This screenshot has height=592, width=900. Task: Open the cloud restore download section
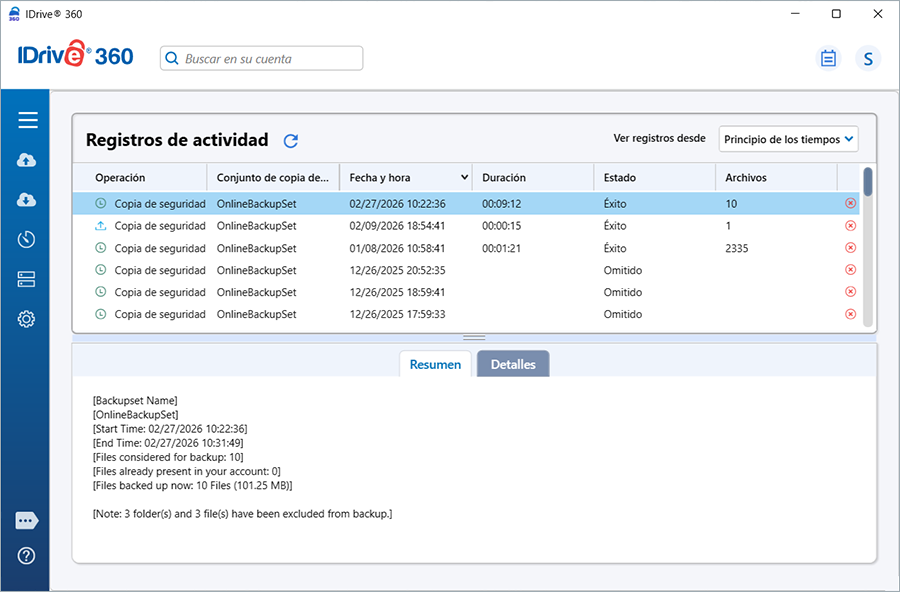[27, 200]
